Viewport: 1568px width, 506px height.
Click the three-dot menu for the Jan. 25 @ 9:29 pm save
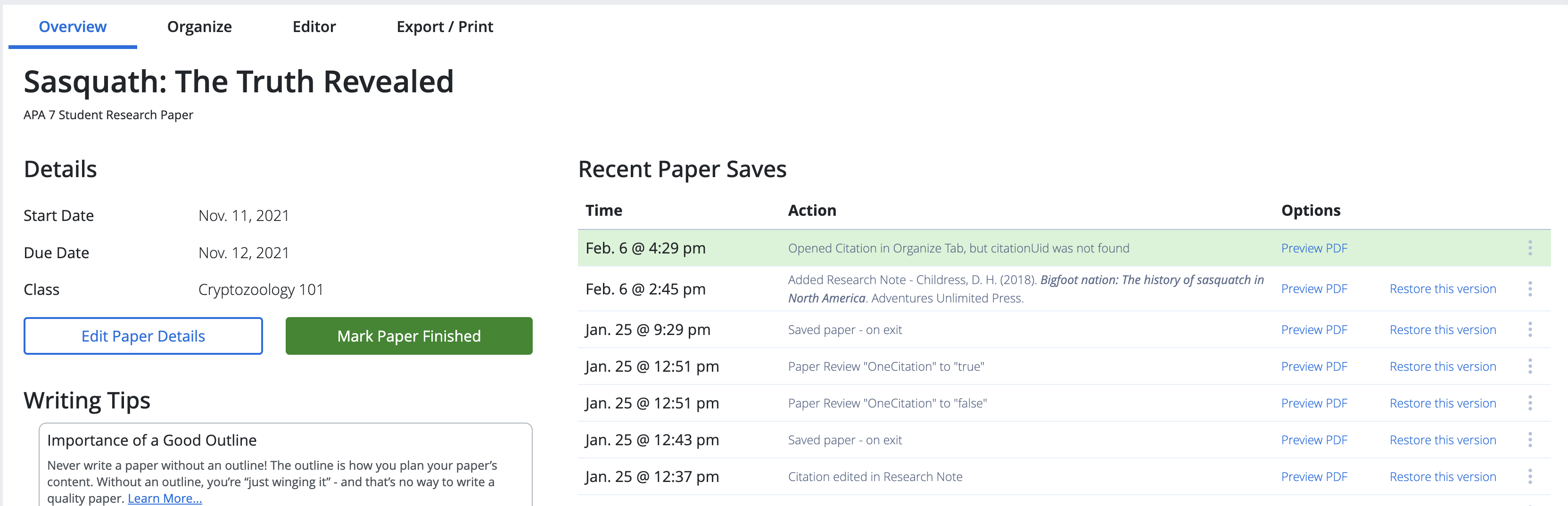[1530, 330]
